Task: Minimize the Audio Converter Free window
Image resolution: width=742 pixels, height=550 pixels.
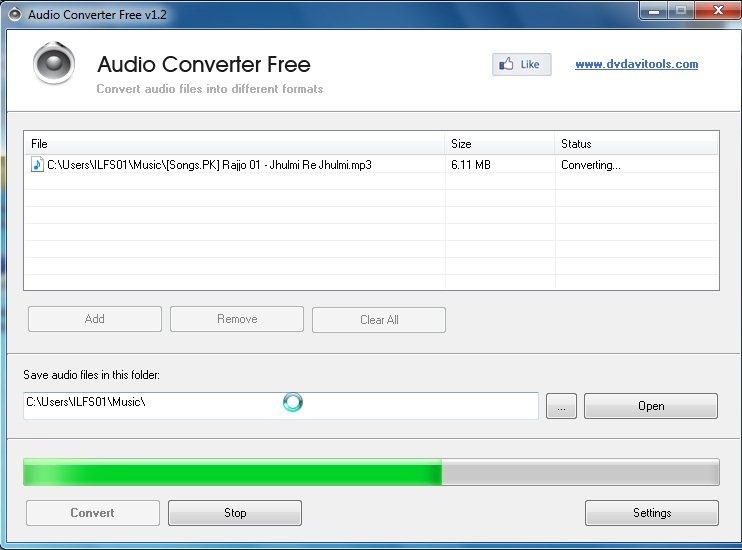Action: point(654,10)
